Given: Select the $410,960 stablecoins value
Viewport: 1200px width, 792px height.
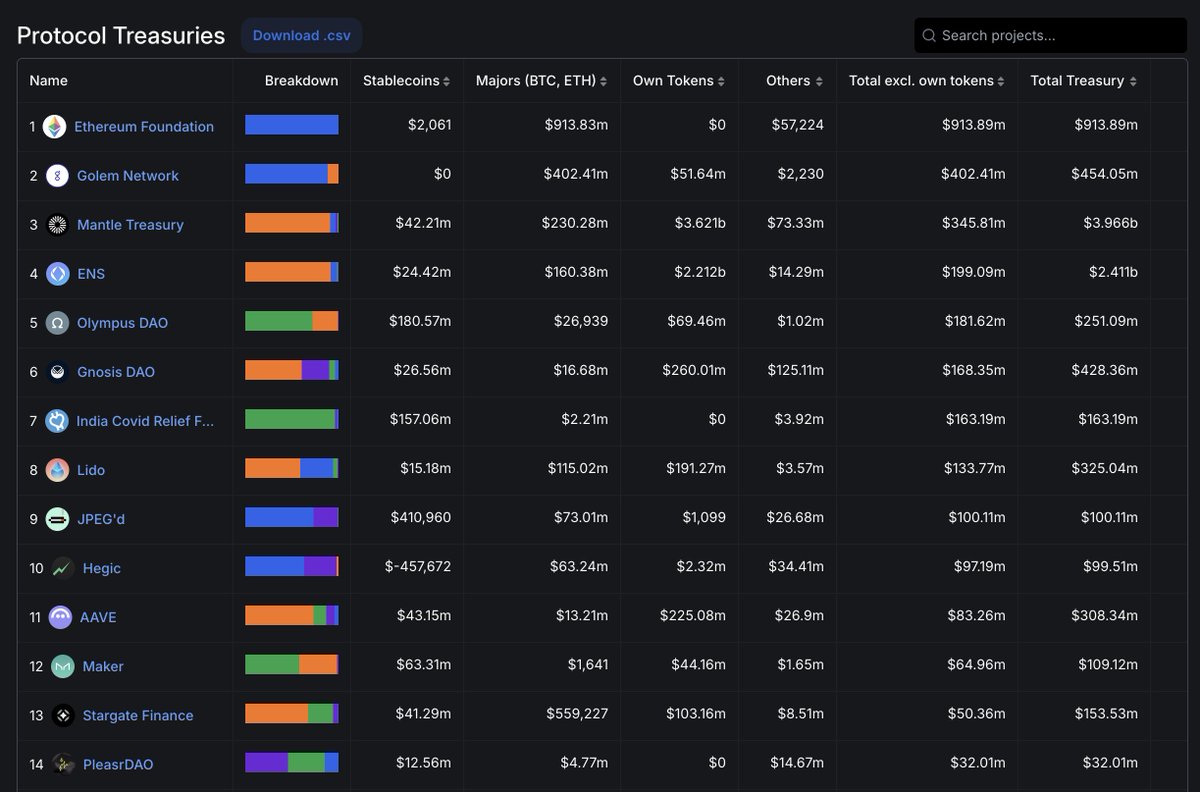Looking at the screenshot, I should coord(421,517).
